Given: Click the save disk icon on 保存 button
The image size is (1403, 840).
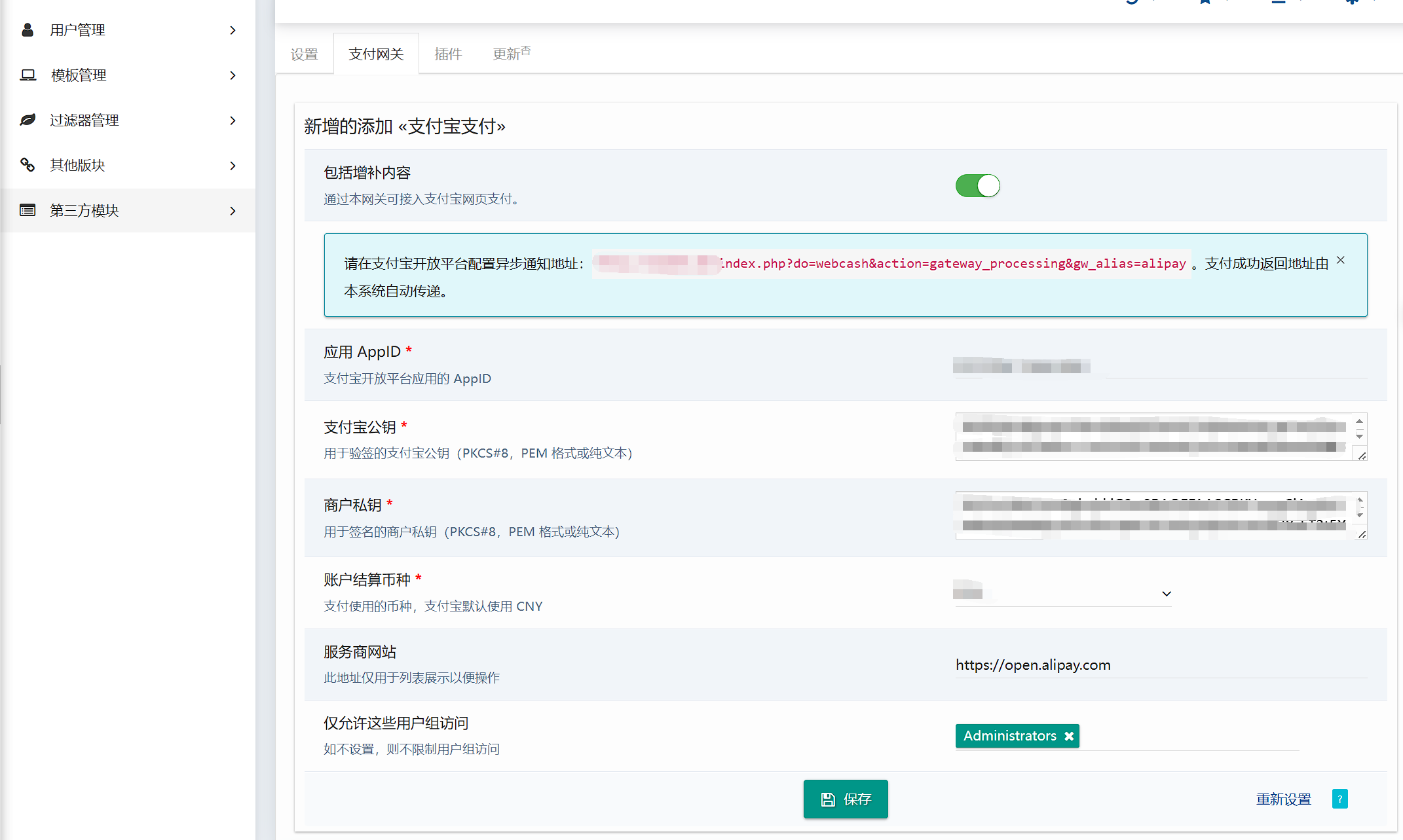Looking at the screenshot, I should 827,799.
